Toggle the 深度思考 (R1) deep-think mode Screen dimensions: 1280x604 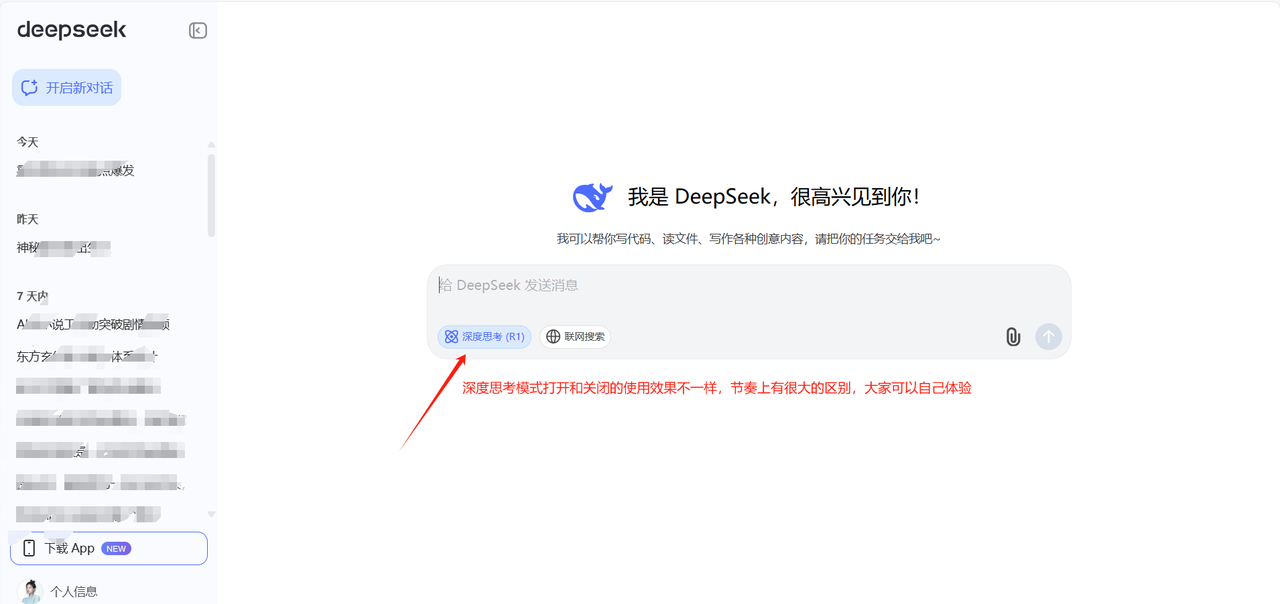click(x=484, y=337)
